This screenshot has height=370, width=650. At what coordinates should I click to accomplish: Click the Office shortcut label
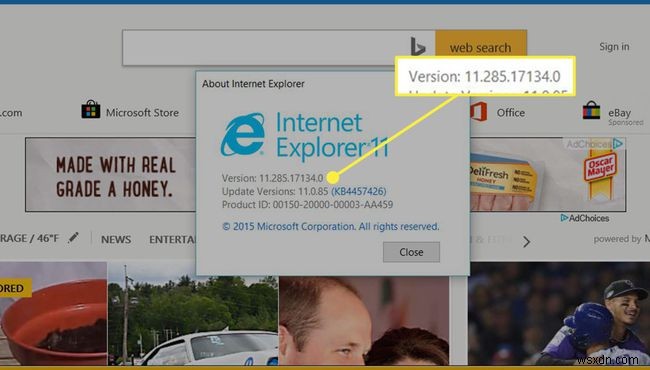coord(511,113)
